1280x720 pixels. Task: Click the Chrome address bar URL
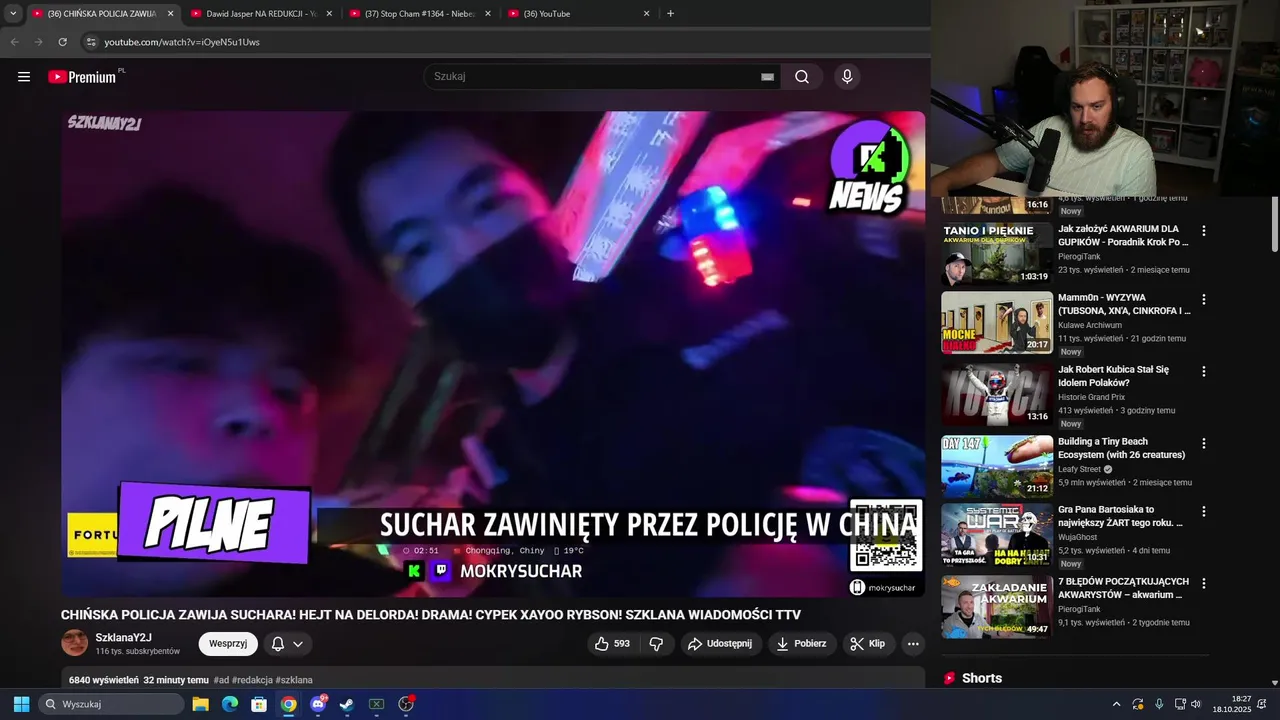pyautogui.click(x=182, y=42)
